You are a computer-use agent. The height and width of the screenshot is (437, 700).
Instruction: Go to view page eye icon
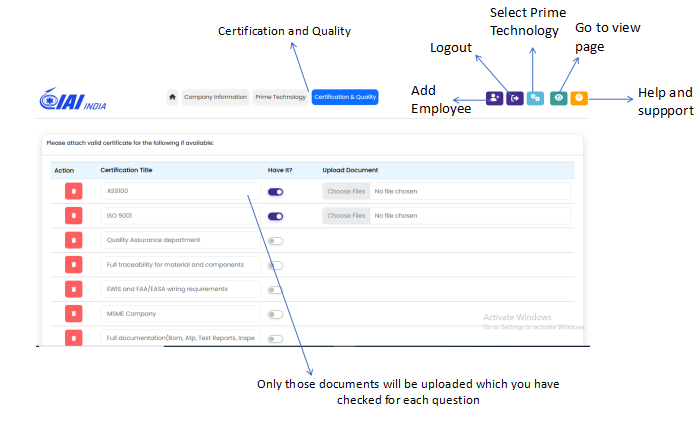(558, 98)
